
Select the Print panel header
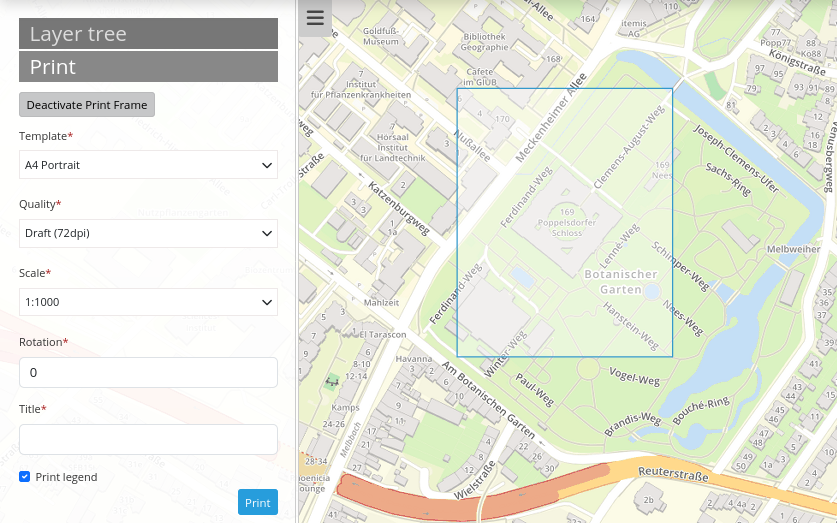(x=148, y=67)
